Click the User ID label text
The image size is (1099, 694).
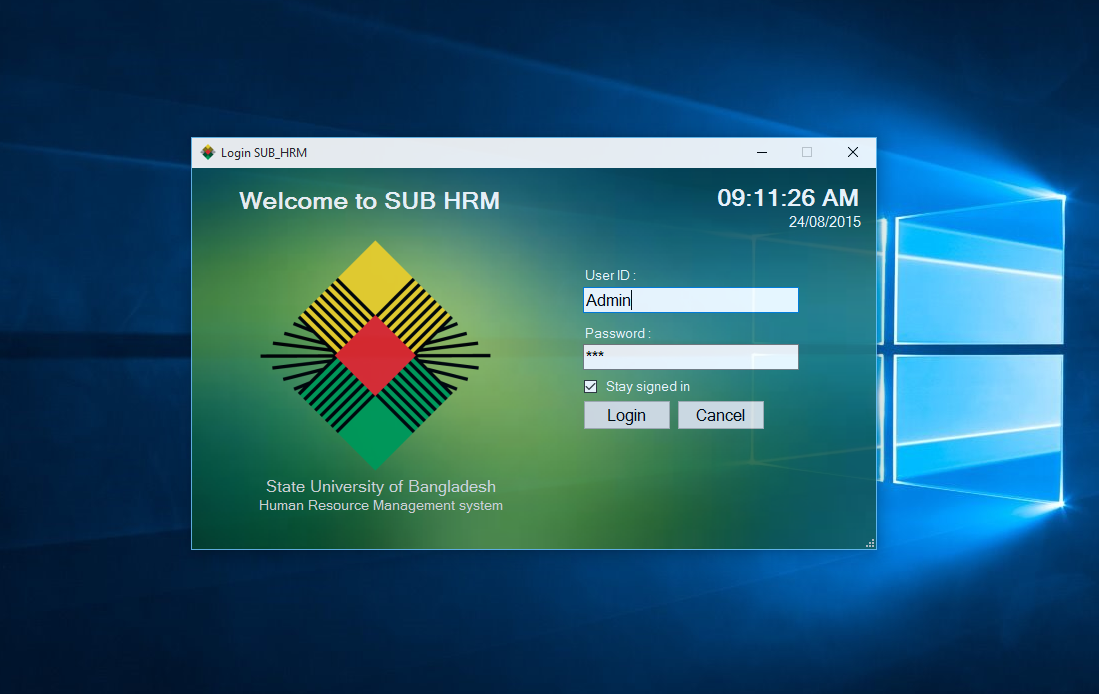[608, 275]
